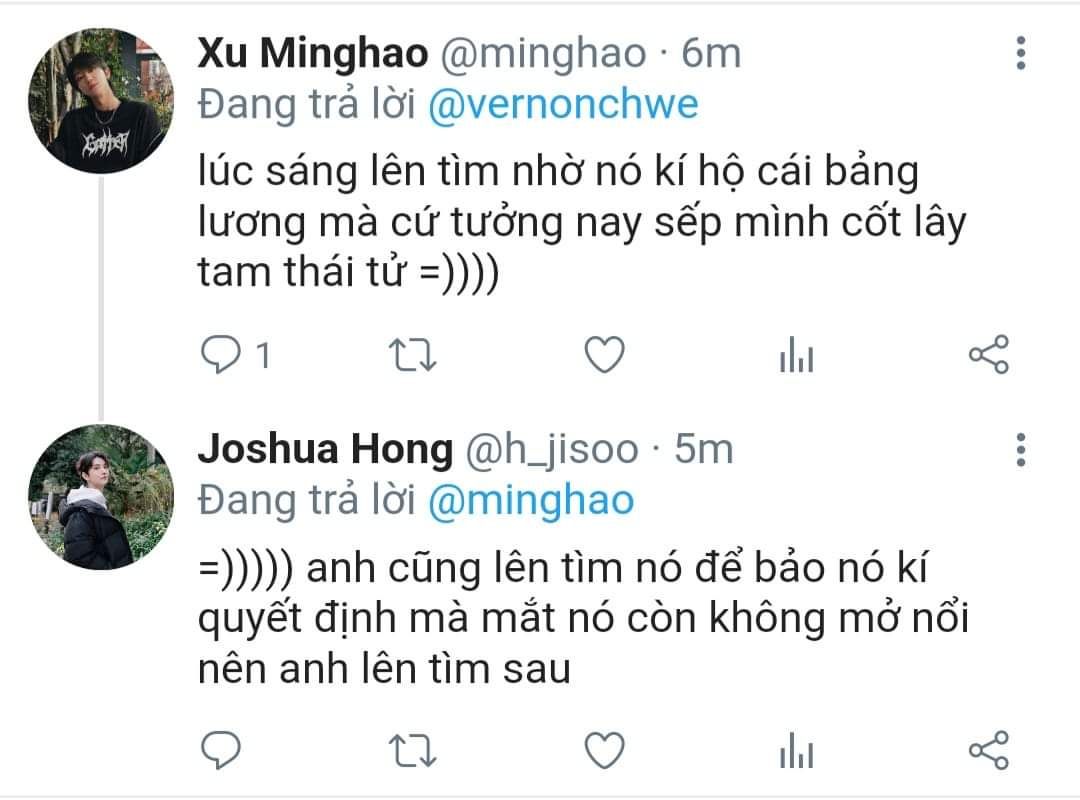Open more options for Xu Minghao's tweet
1080x800 pixels.
1021,53
